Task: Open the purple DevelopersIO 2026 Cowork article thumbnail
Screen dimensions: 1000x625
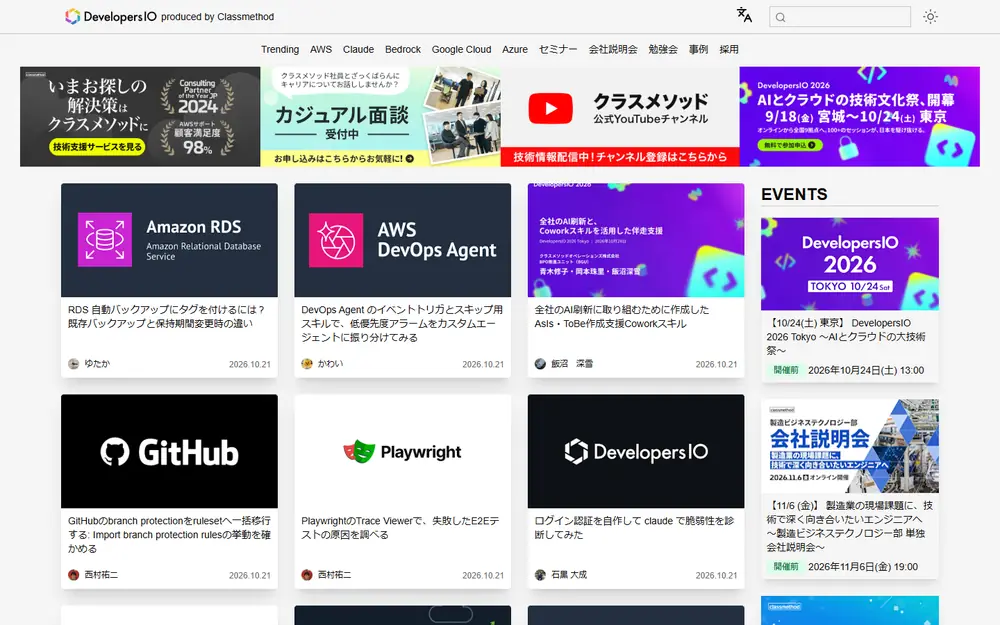Action: click(636, 240)
